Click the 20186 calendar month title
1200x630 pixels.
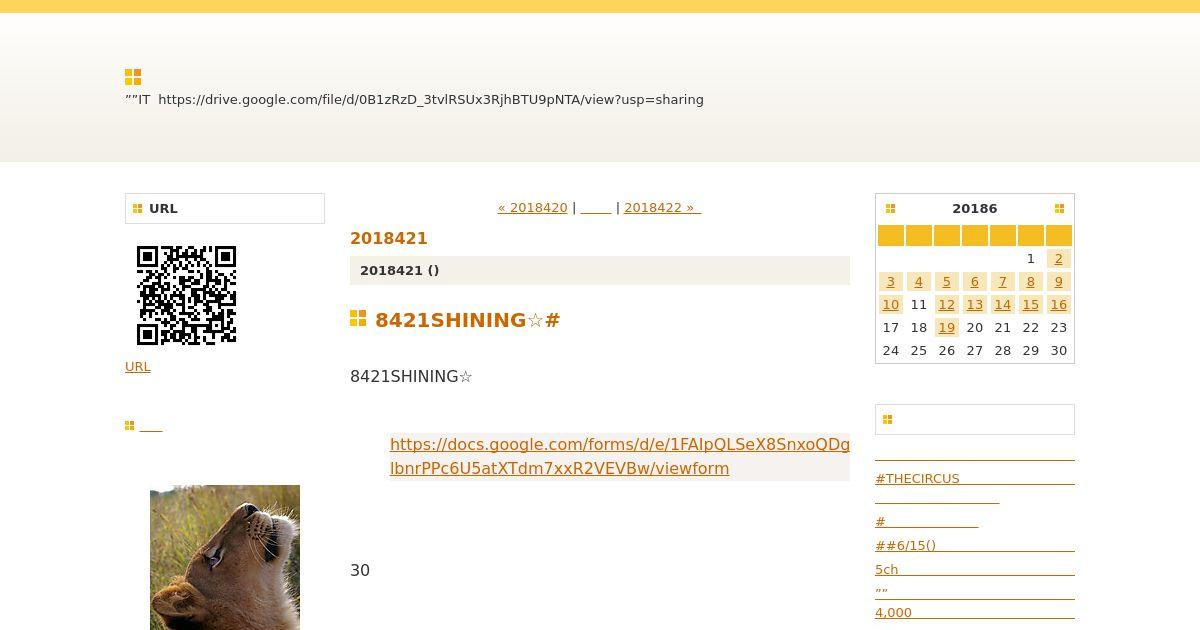coord(975,209)
